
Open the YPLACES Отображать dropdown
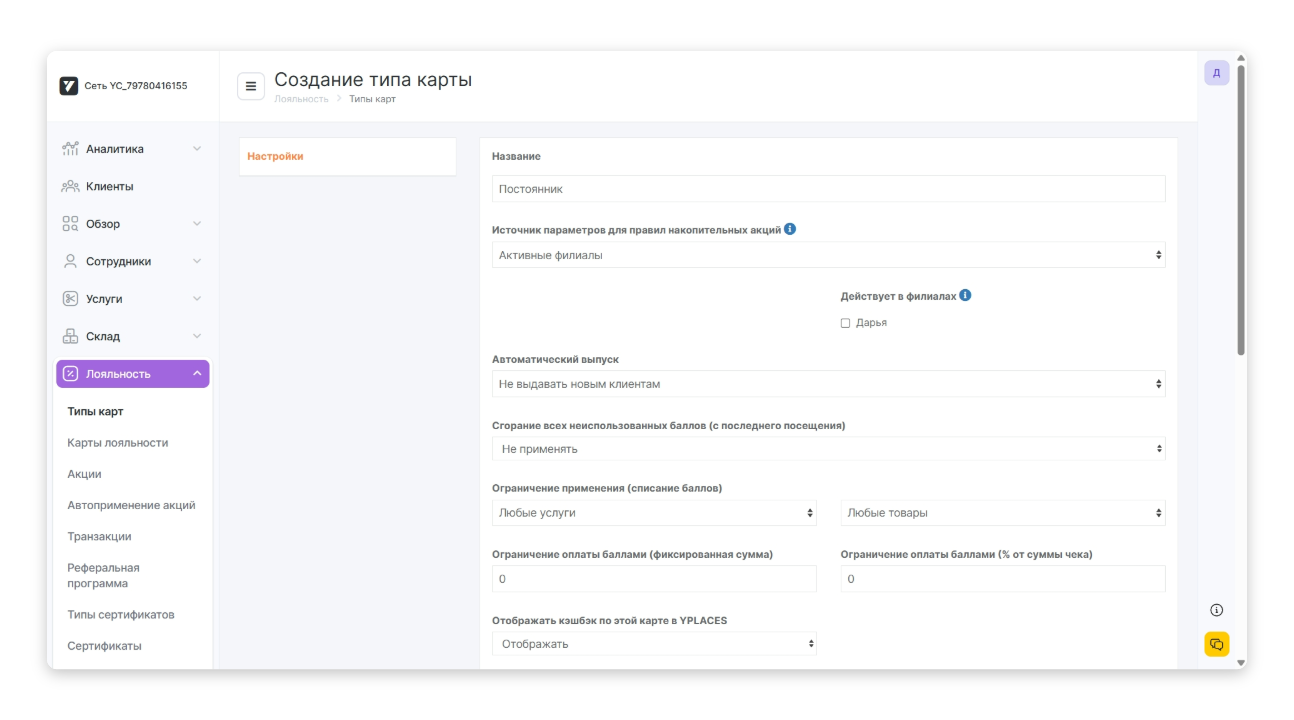[x=654, y=644]
